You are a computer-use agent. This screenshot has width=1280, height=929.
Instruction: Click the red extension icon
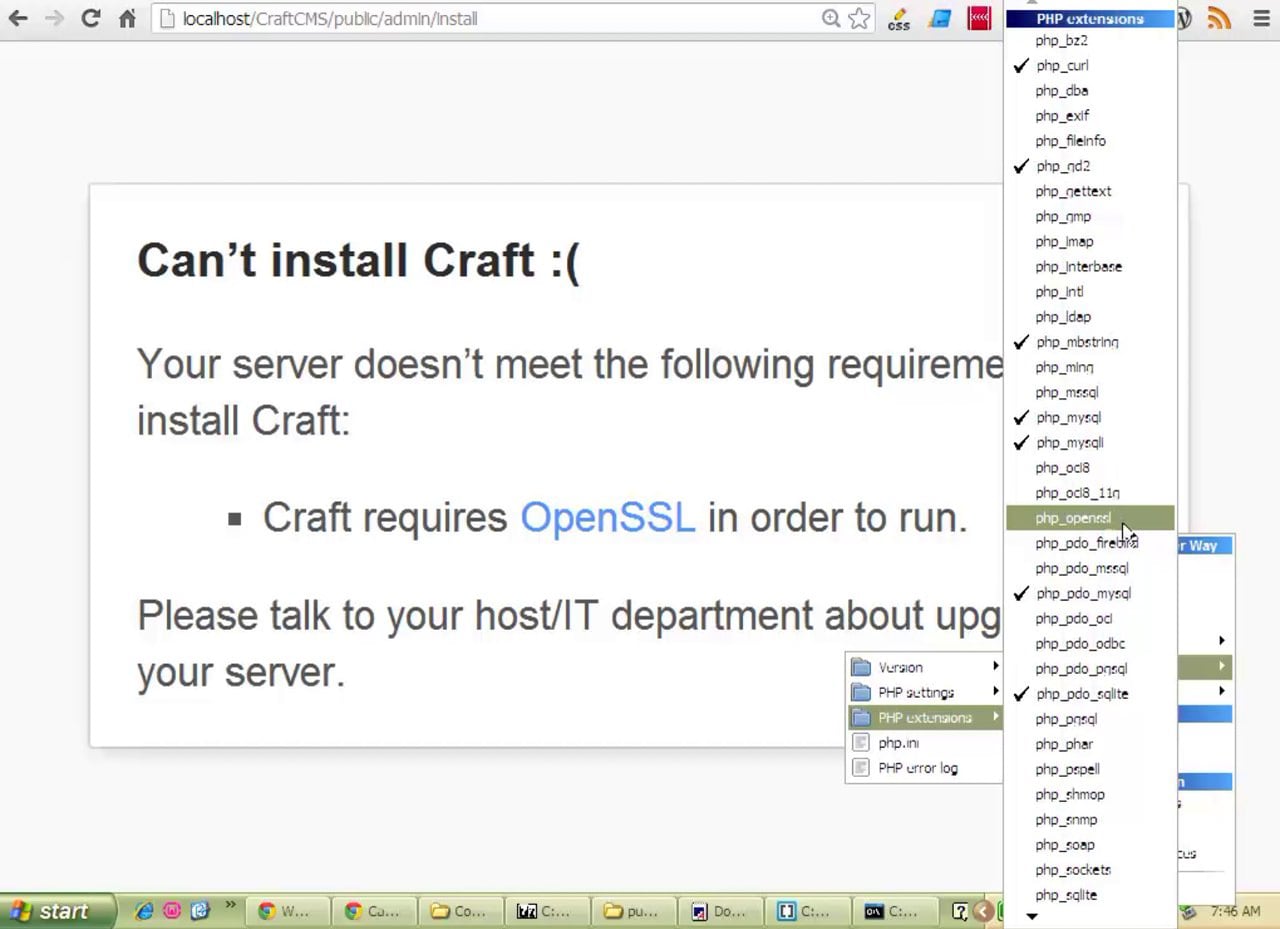click(979, 18)
